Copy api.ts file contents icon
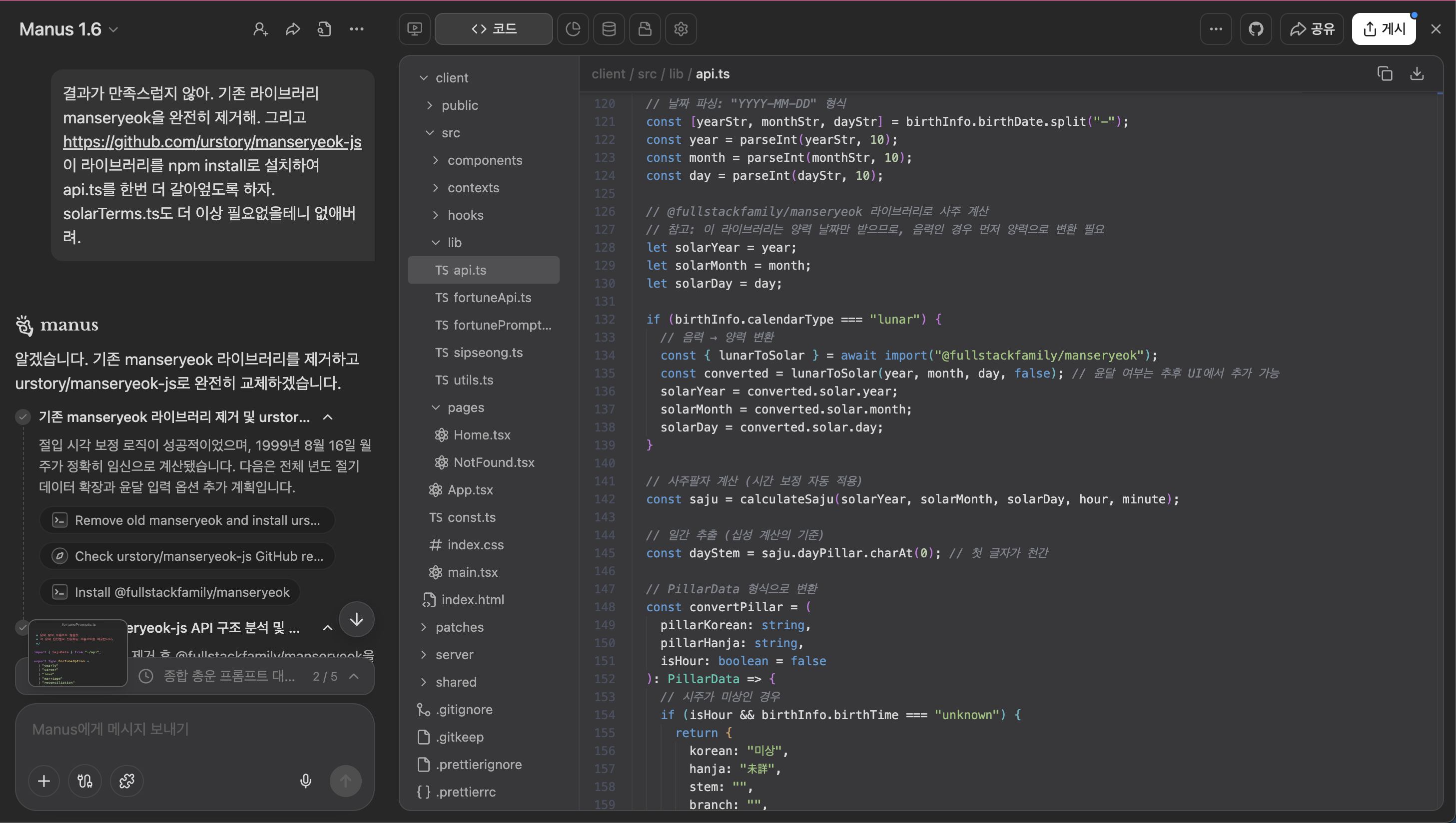The width and height of the screenshot is (1456, 823). point(1384,73)
